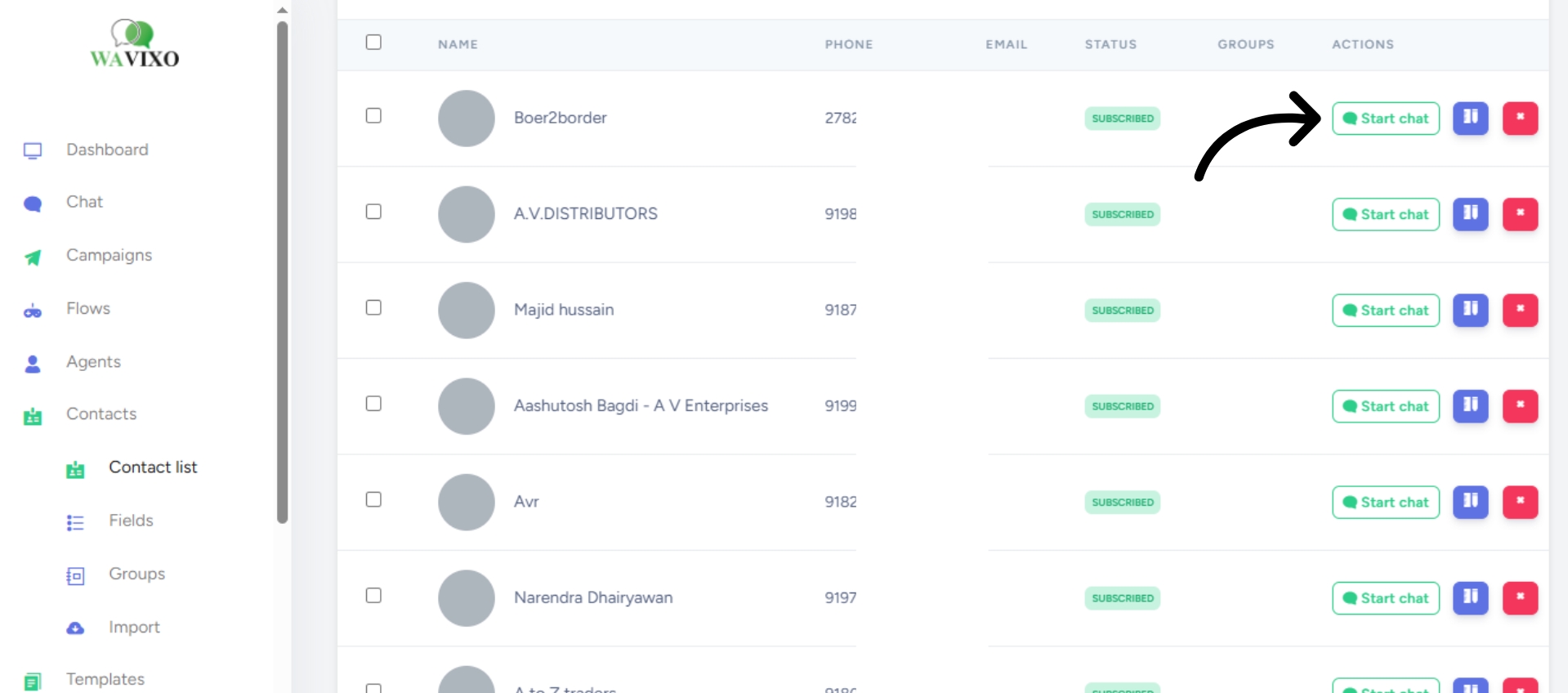Screen dimensions: 1568x693
Task: Open the Groups submenu item
Action: [136, 574]
